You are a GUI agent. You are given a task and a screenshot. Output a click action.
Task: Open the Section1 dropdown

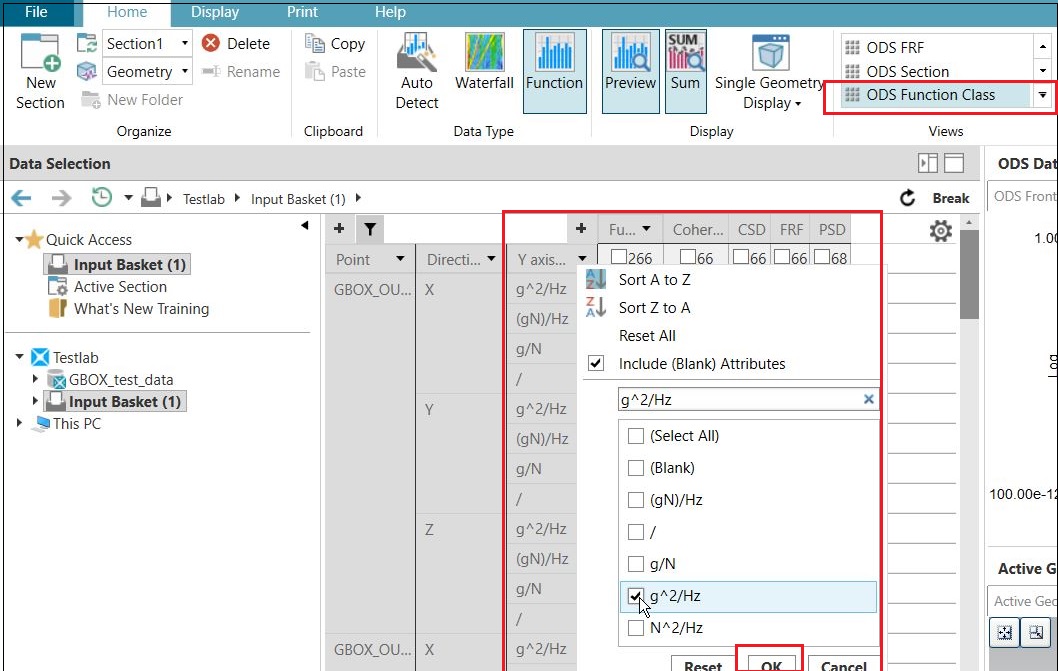[185, 43]
